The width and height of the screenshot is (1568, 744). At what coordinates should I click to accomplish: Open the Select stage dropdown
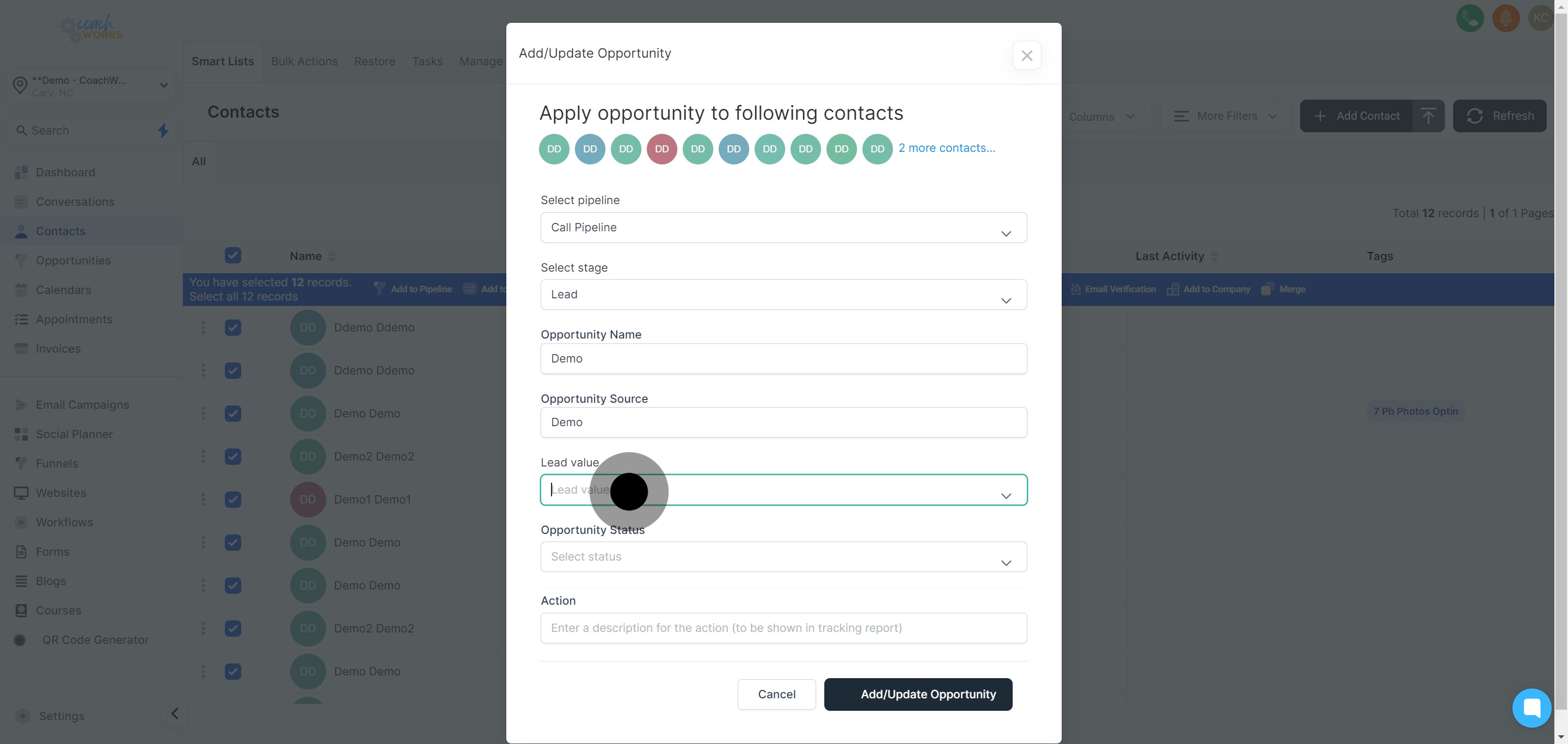click(783, 294)
